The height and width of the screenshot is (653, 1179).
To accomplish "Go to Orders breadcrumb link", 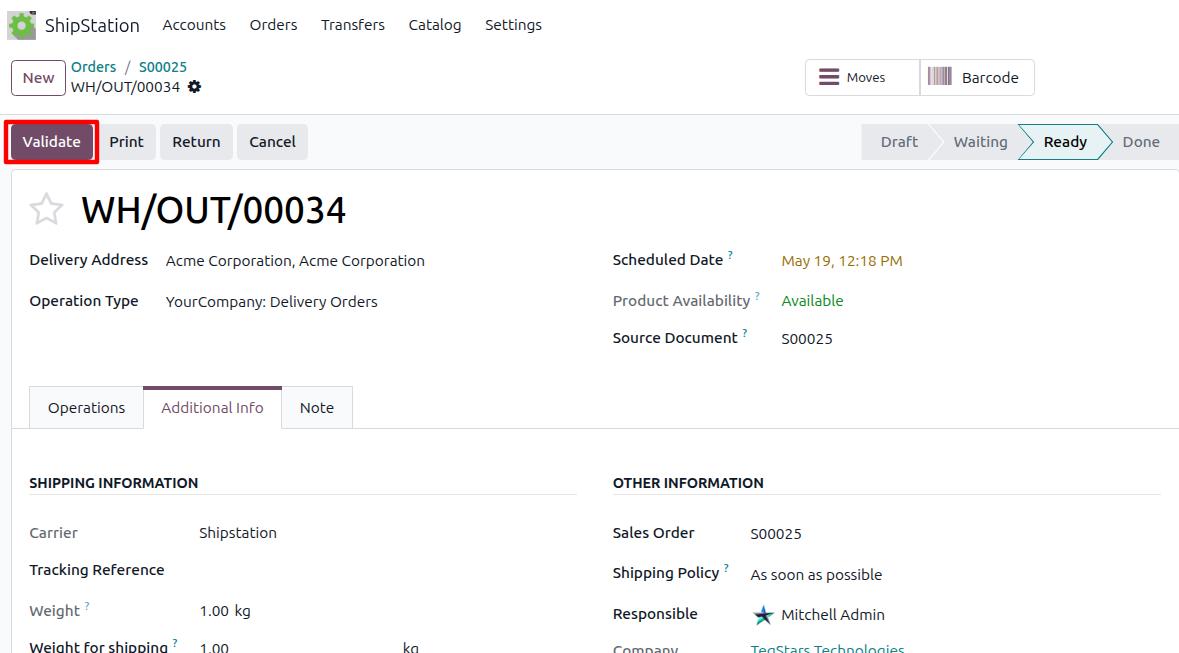I will pyautogui.click(x=93, y=67).
